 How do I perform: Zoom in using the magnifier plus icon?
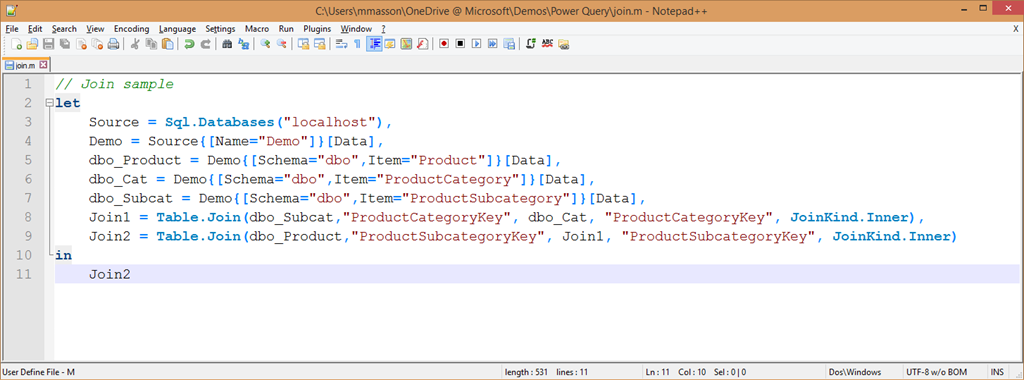[x=265, y=44]
